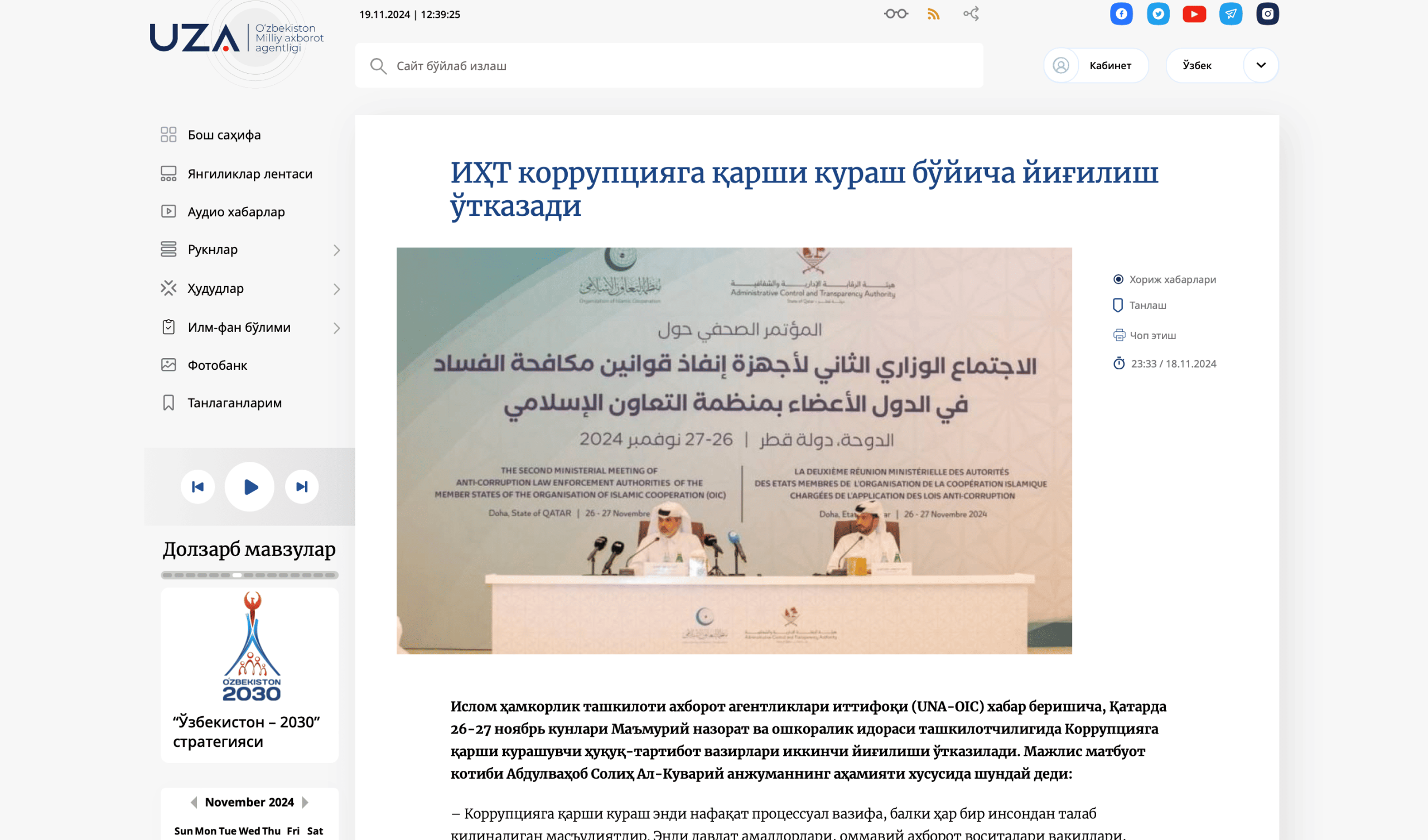Click the Twitter bird icon

(1157, 14)
